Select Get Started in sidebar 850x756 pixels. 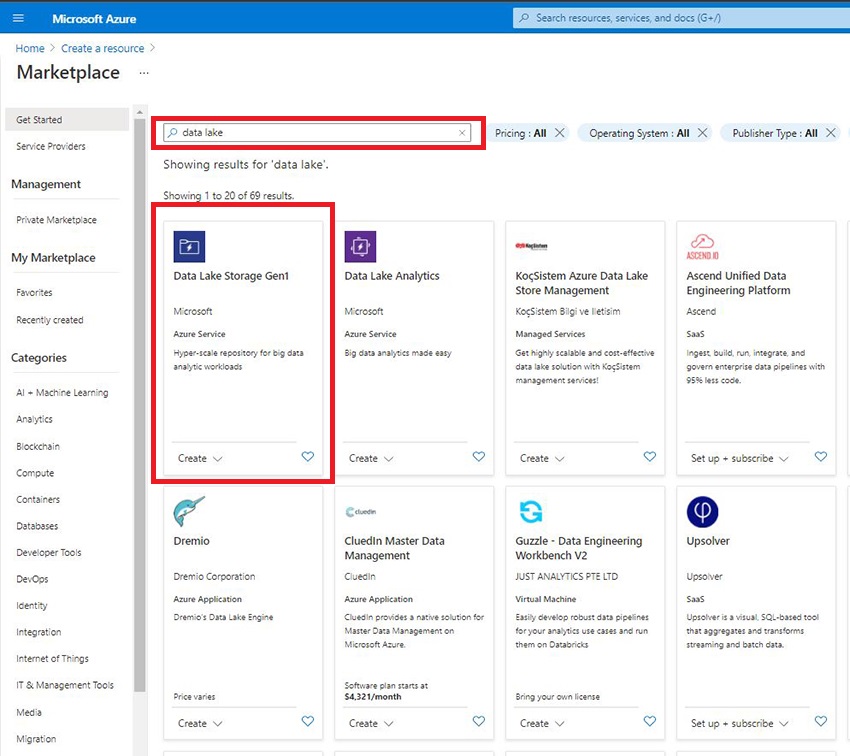(x=67, y=120)
